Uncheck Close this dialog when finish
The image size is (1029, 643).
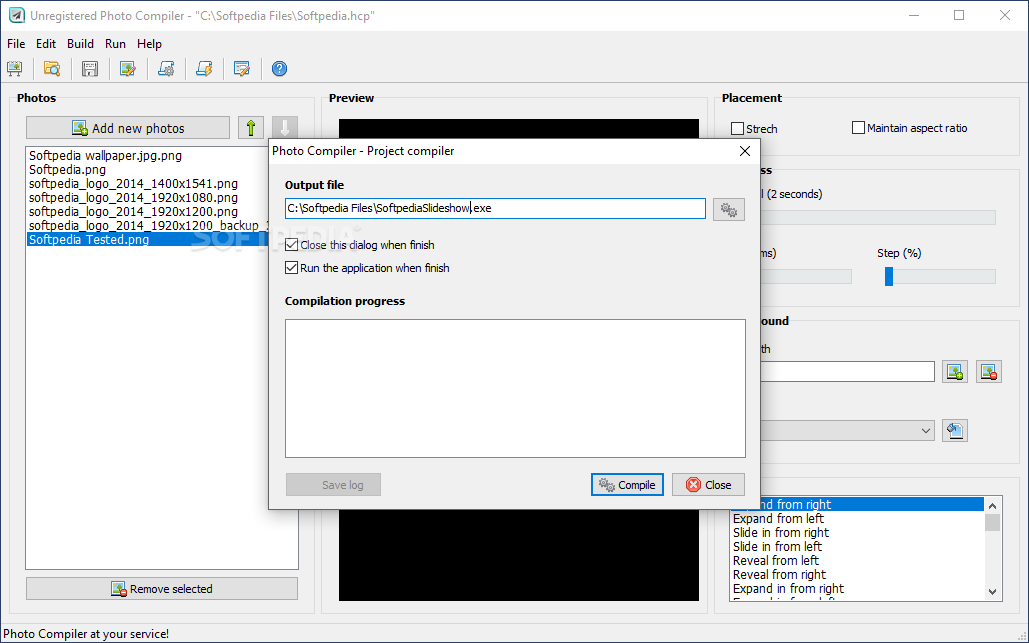click(291, 245)
